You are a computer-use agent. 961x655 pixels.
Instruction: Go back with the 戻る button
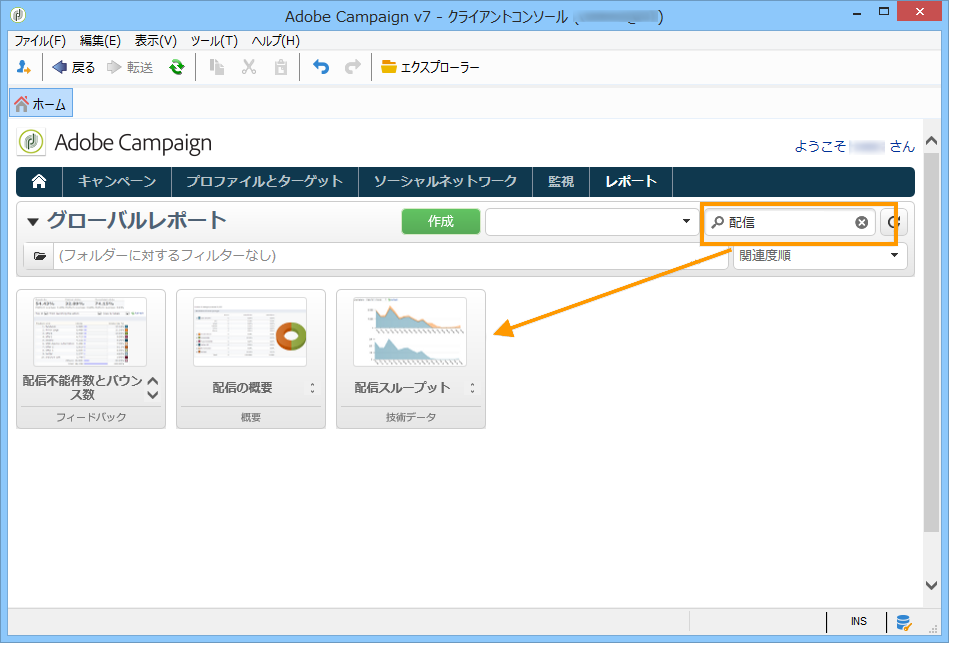(x=74, y=67)
